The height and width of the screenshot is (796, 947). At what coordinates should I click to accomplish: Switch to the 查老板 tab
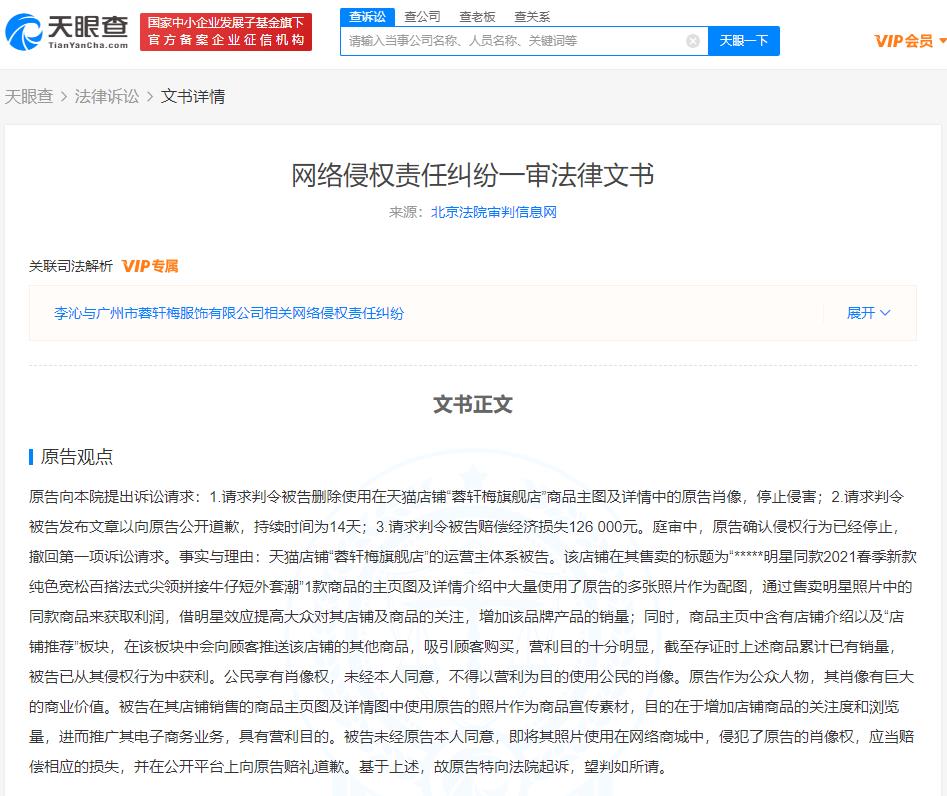477,17
